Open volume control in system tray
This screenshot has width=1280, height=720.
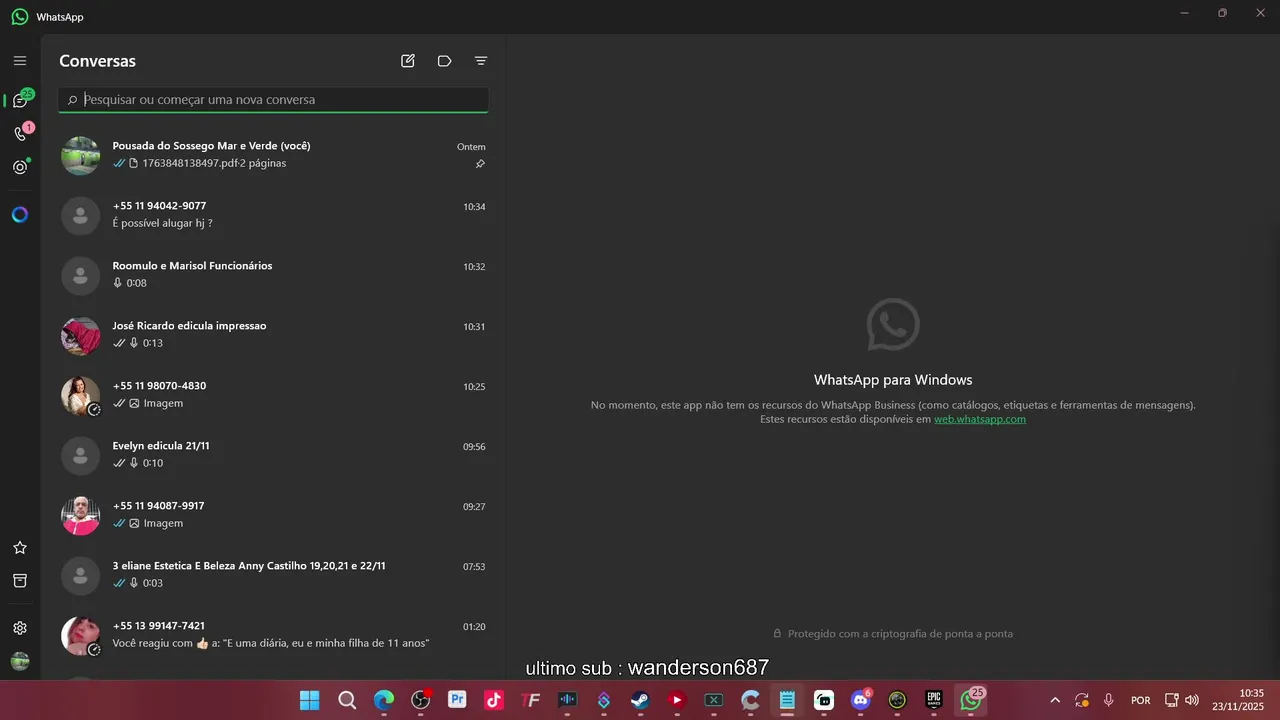(1191, 700)
